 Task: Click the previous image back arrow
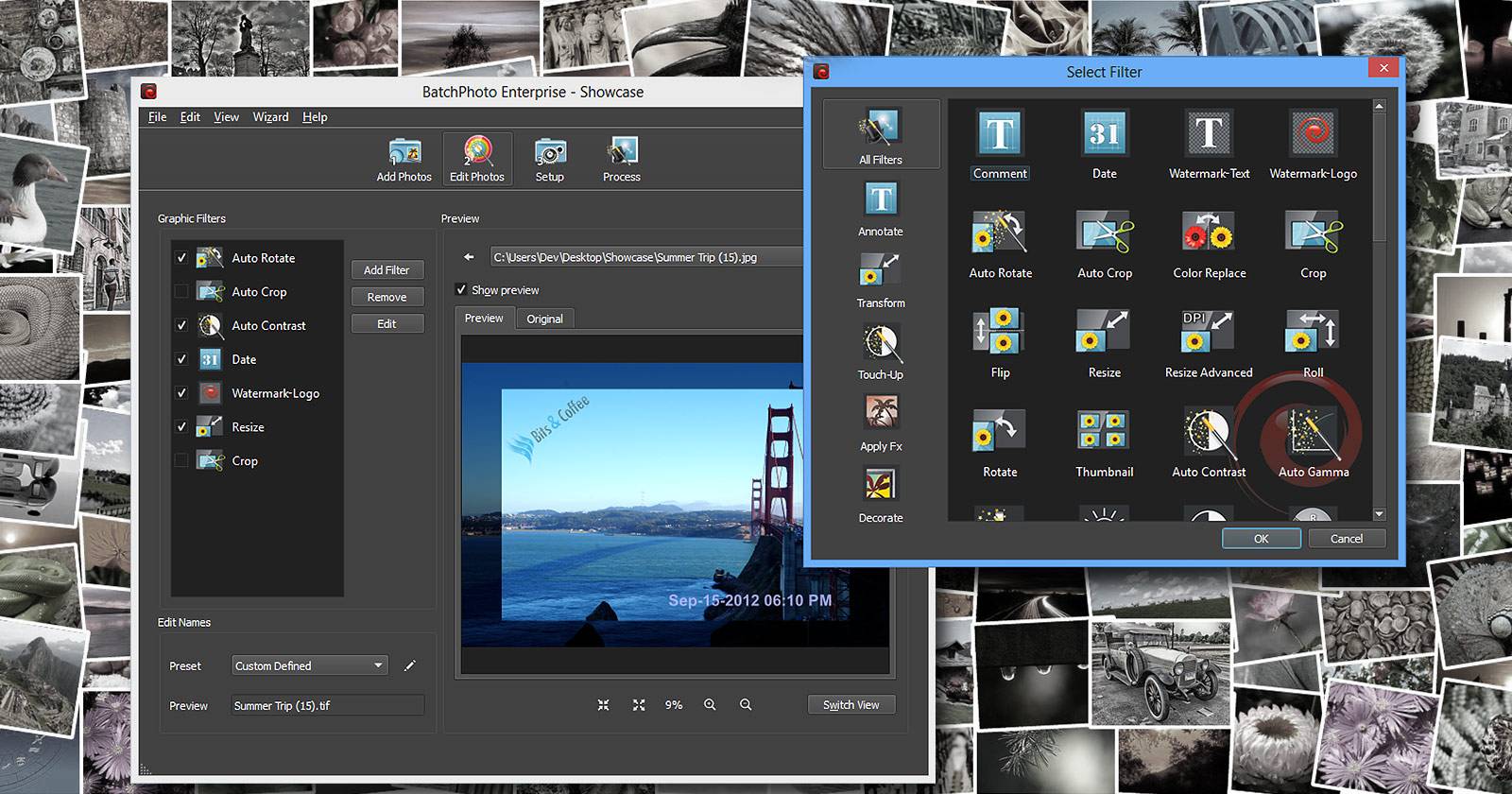pyautogui.click(x=469, y=257)
